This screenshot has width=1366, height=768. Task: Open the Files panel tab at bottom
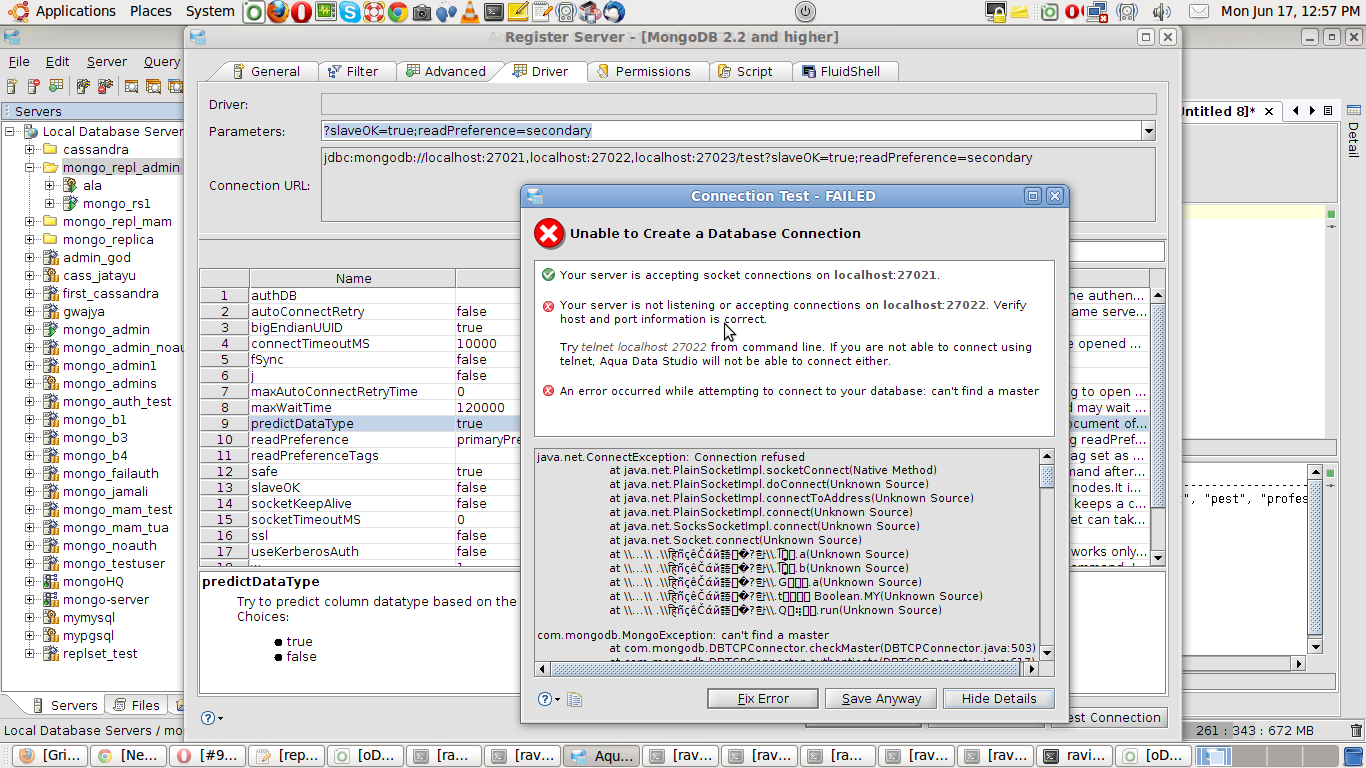pyautogui.click(x=136, y=705)
